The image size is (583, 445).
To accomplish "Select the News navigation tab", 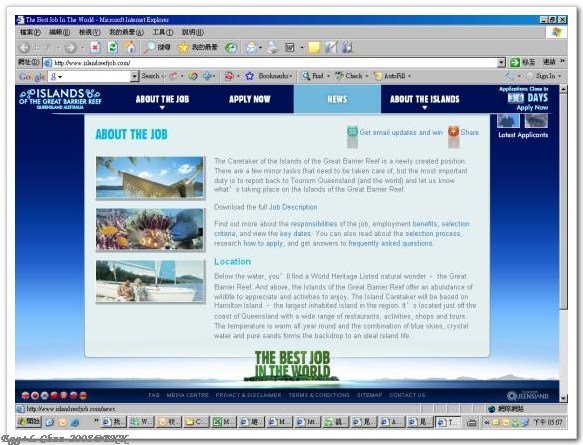I will click(x=337, y=99).
